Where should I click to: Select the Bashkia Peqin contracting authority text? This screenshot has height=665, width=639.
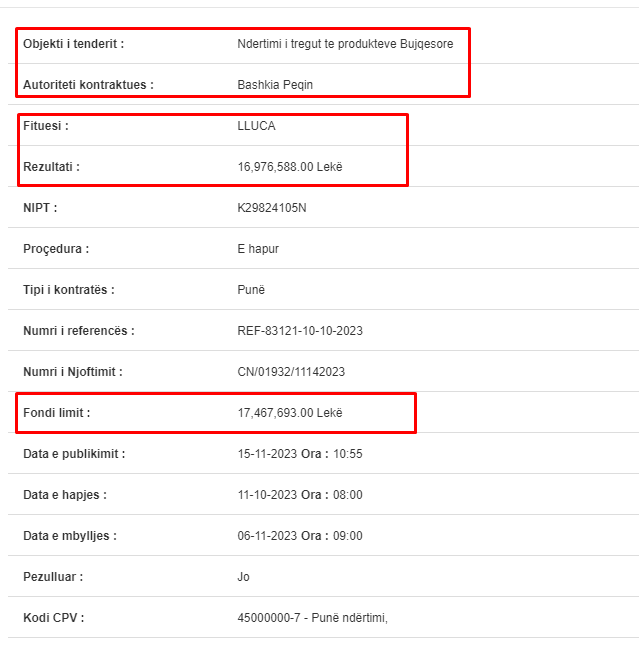click(275, 85)
